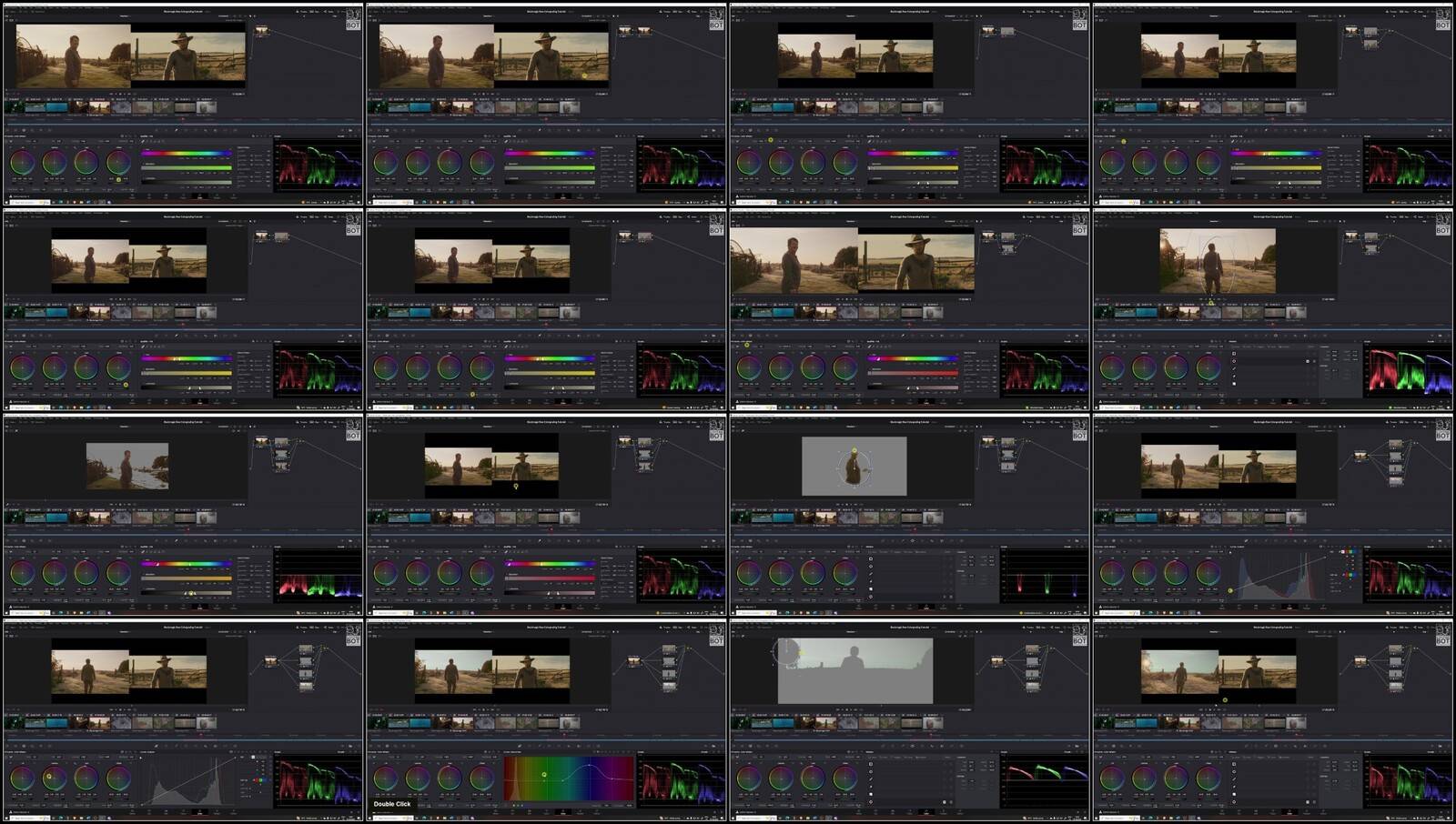
Task: Adjust the Gain wheel, man-in-circle matte frame
Action: coord(813,572)
